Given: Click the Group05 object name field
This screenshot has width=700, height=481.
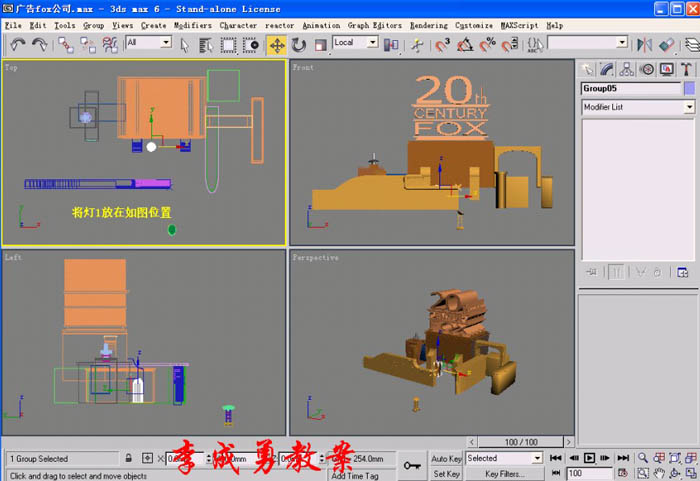Looking at the screenshot, I should point(630,88).
